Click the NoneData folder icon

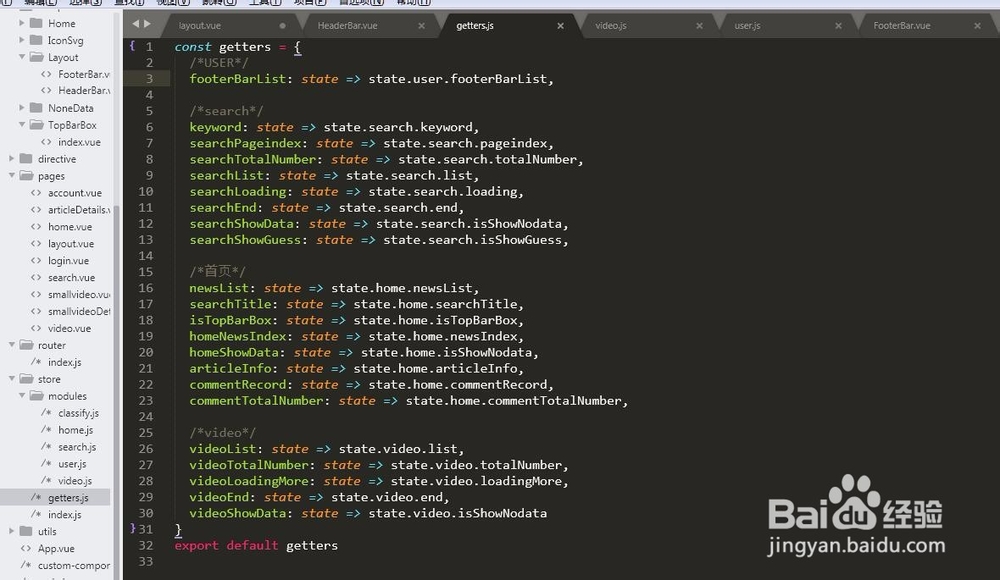click(36, 108)
